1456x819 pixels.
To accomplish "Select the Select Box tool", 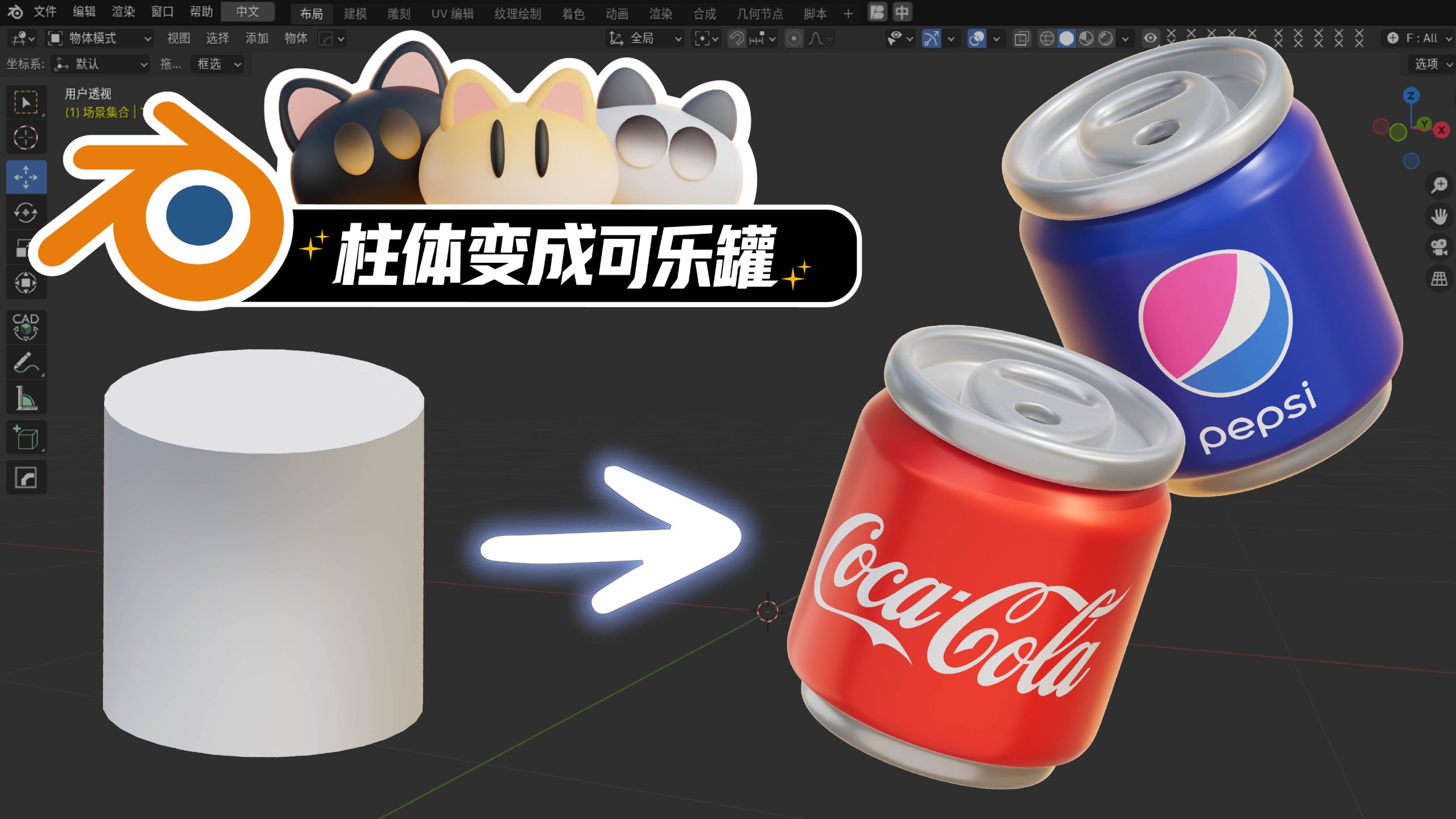I will (26, 102).
